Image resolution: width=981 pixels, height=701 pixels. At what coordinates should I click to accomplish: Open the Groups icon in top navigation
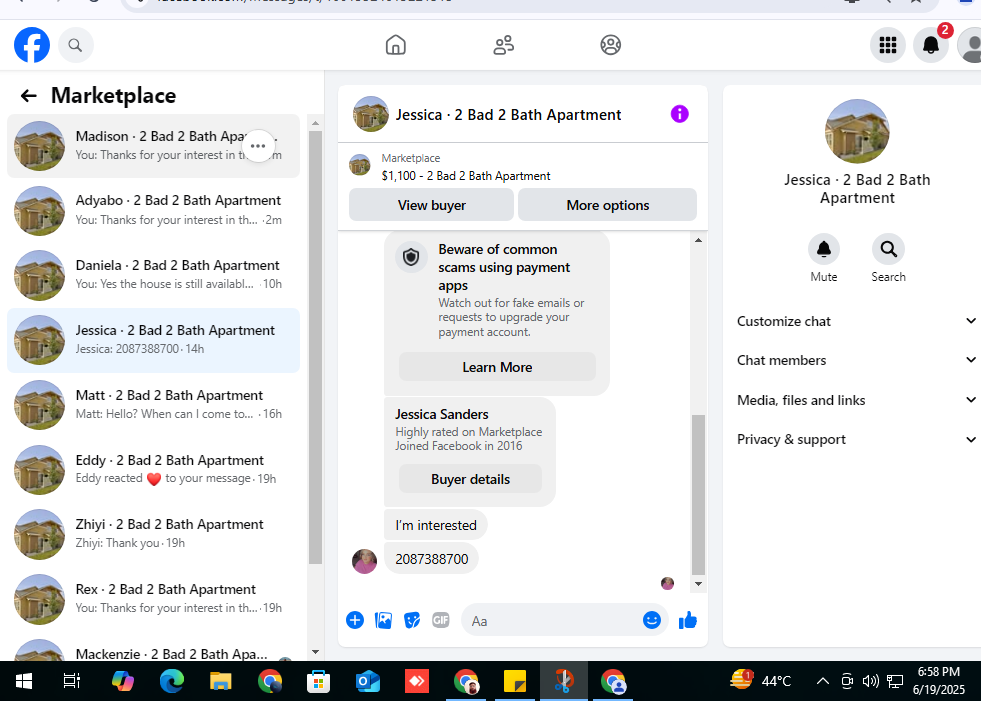click(x=611, y=45)
